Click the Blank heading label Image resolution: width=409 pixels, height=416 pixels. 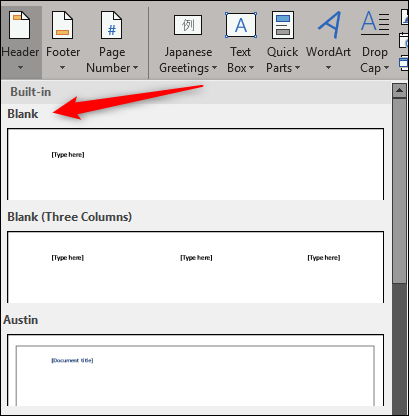(x=23, y=114)
